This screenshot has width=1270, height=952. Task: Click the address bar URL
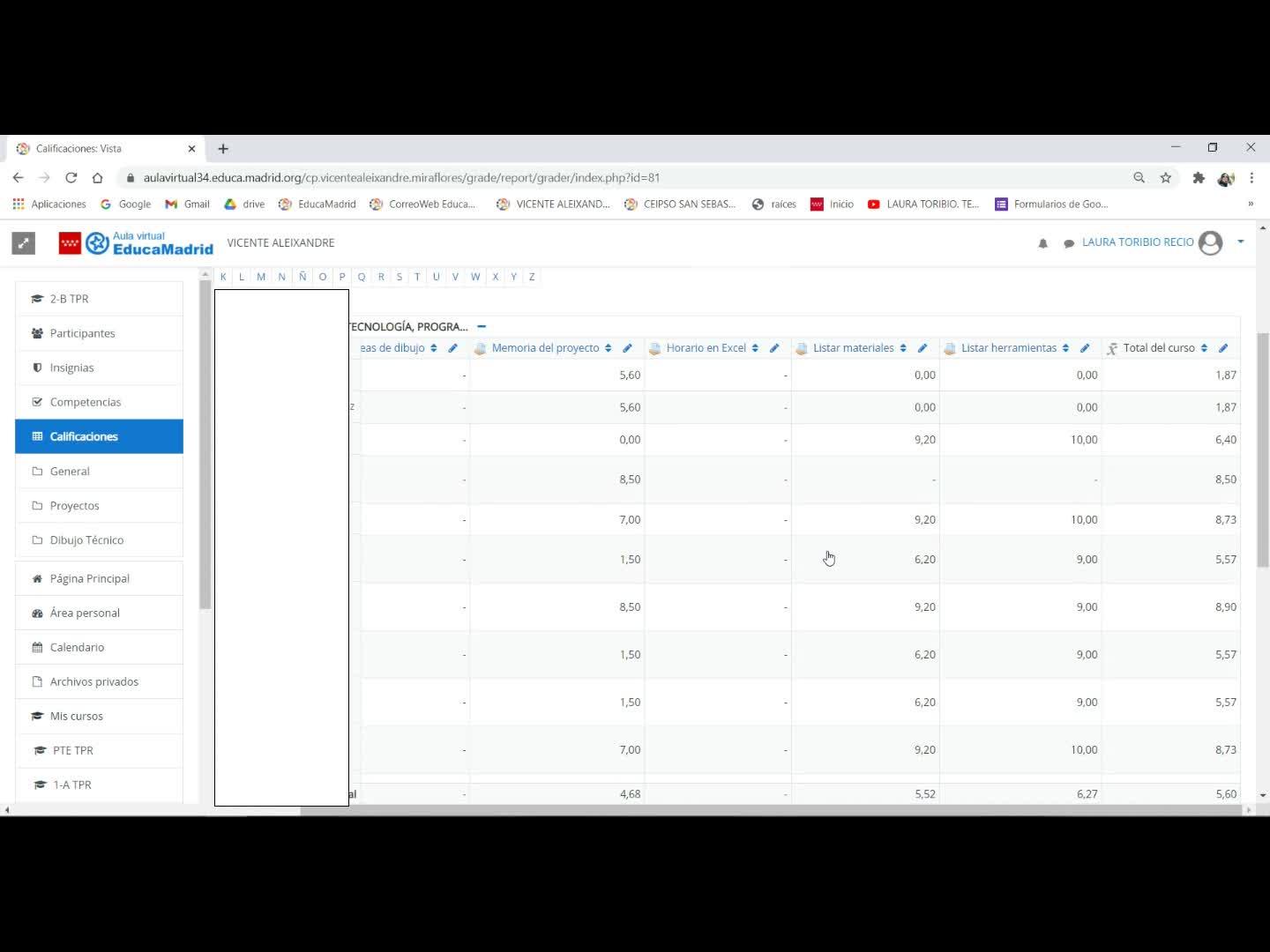pyautogui.click(x=401, y=177)
